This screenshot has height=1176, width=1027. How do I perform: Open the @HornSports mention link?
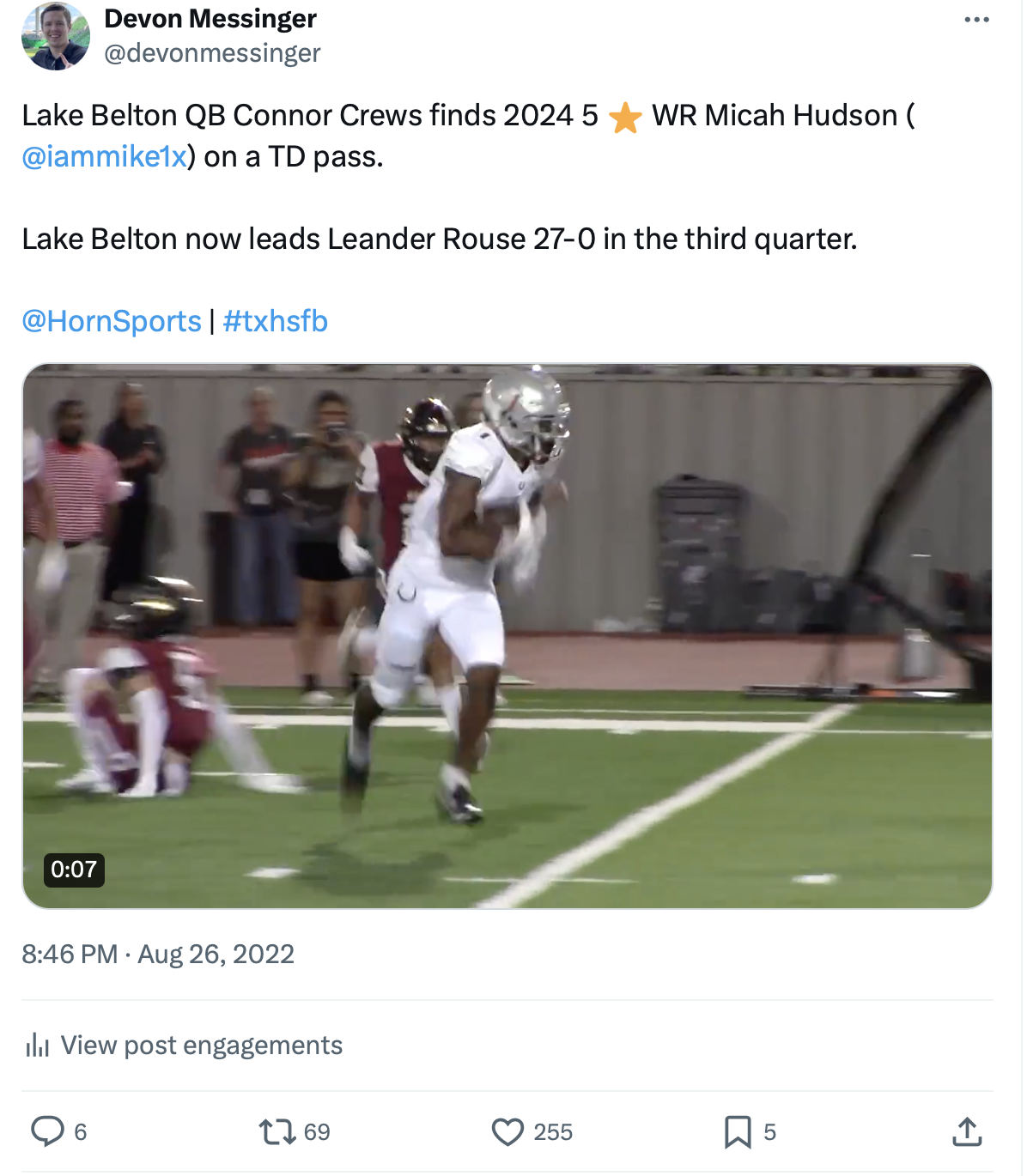(112, 321)
